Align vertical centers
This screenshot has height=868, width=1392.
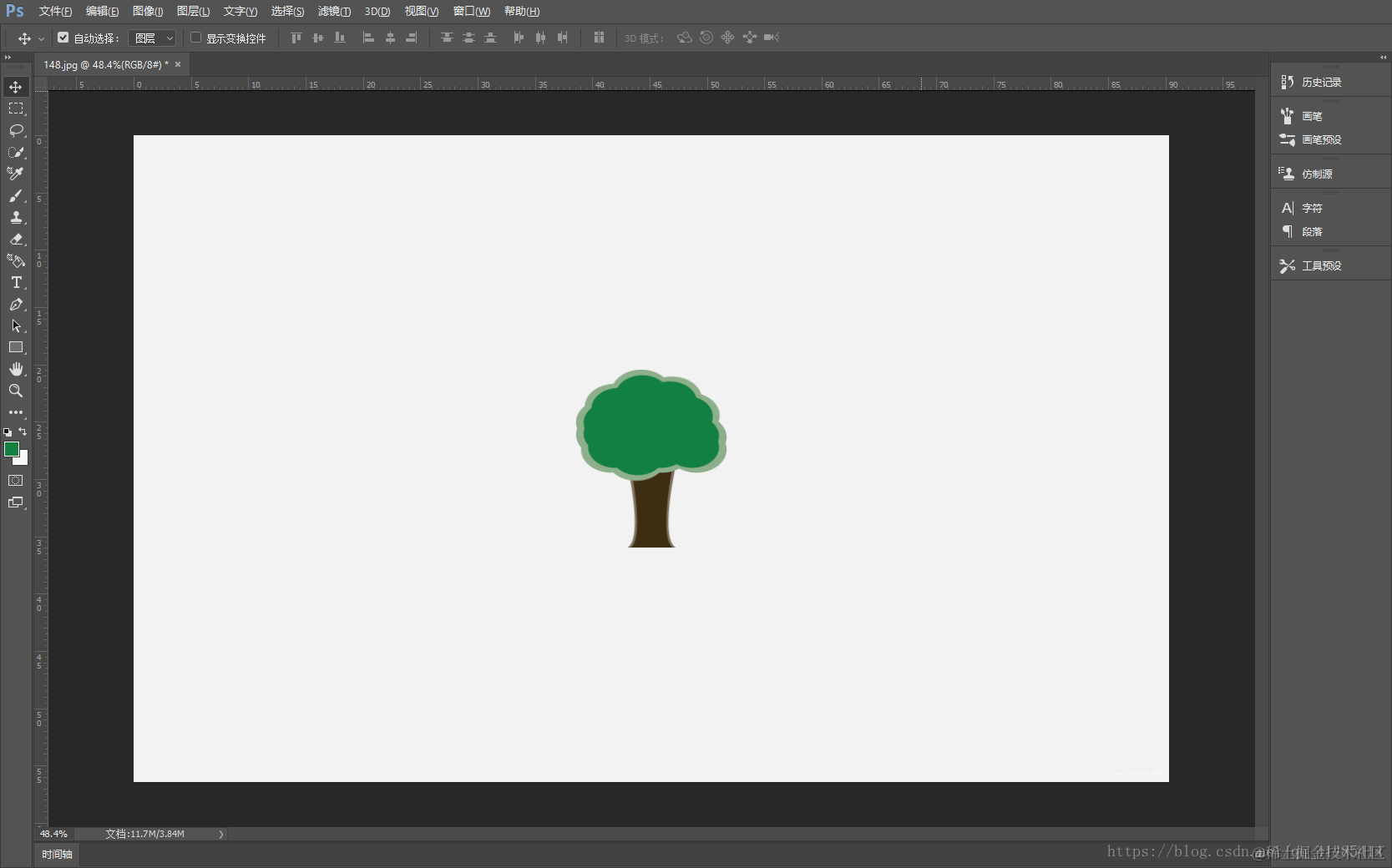click(x=317, y=38)
